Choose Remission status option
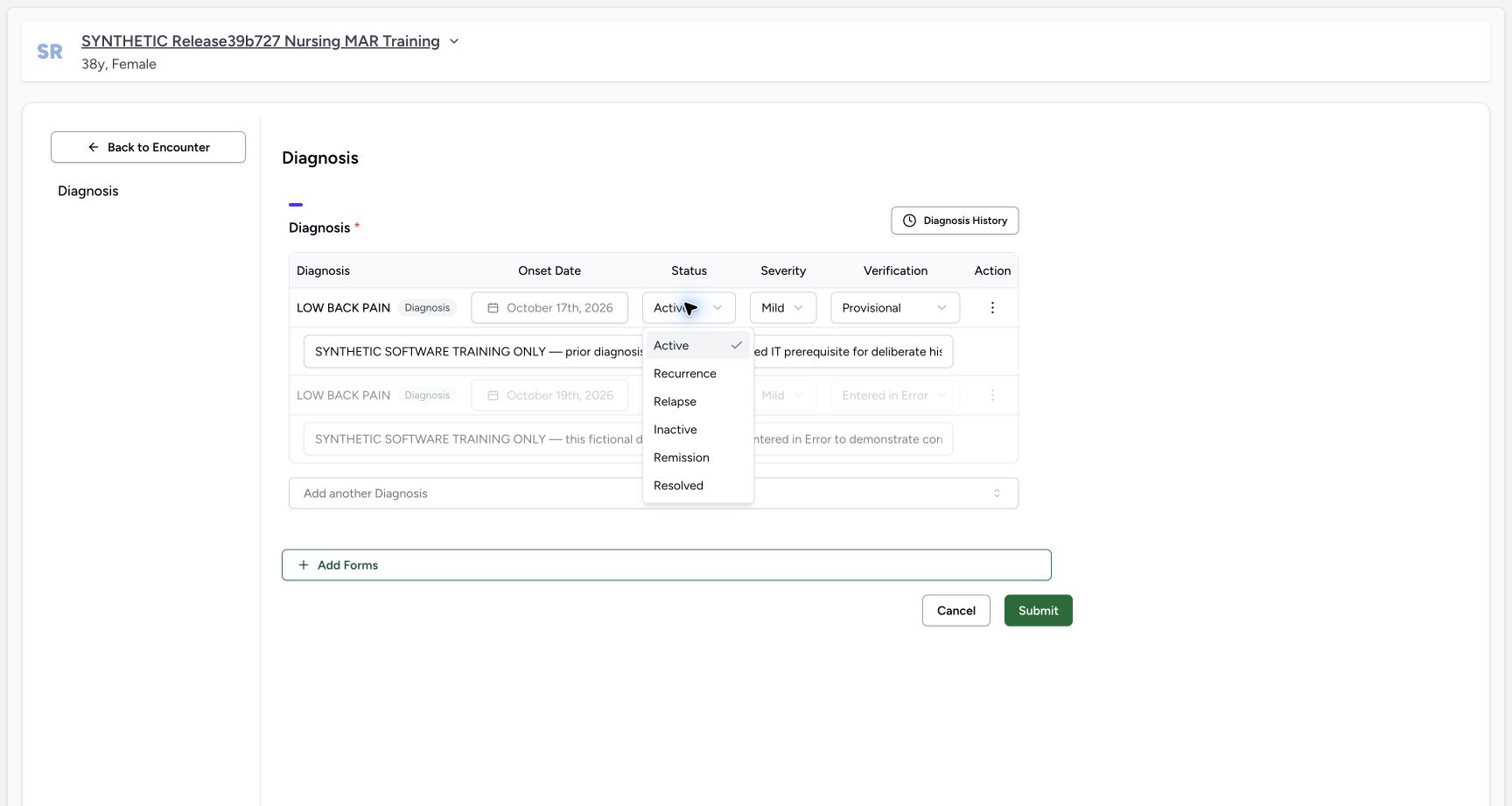1512x806 pixels. click(697, 458)
